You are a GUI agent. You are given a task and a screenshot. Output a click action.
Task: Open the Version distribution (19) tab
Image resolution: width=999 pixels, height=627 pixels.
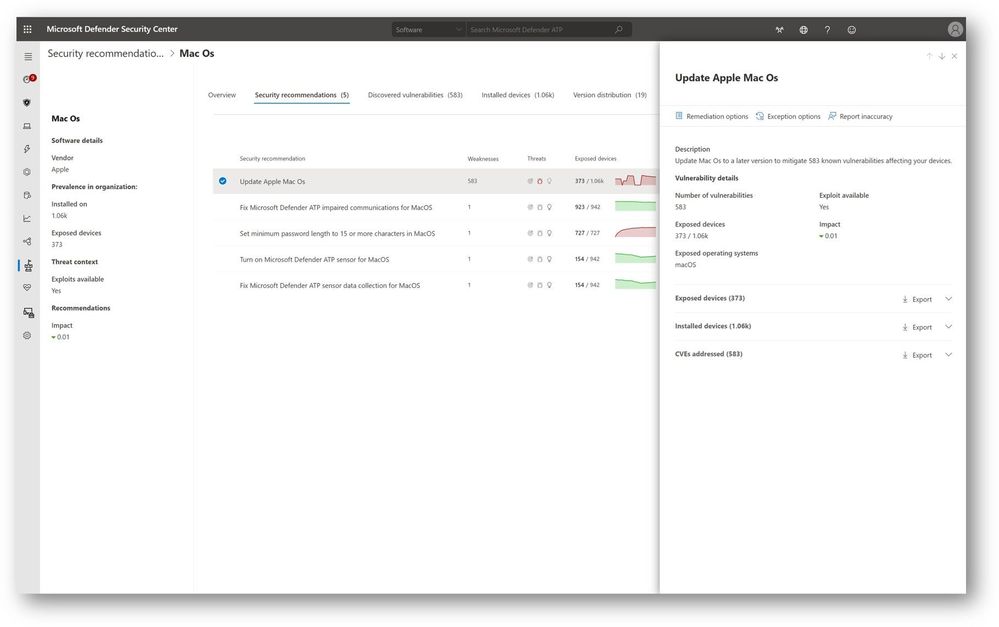point(610,95)
